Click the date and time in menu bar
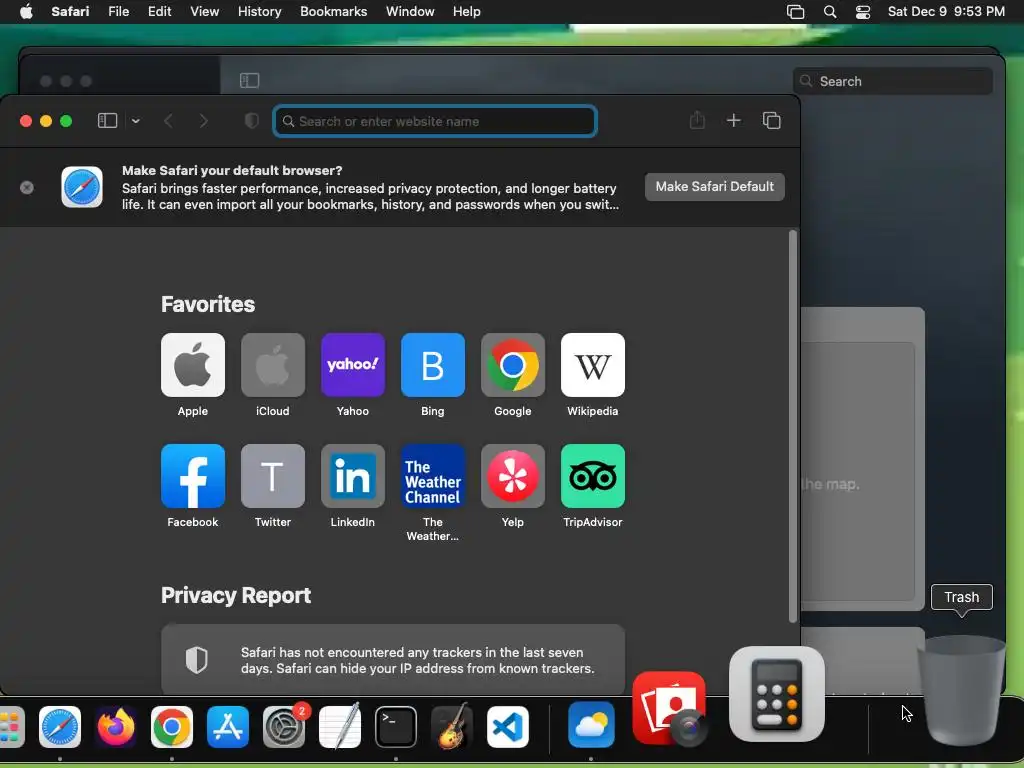The width and height of the screenshot is (1024, 768). point(946,12)
